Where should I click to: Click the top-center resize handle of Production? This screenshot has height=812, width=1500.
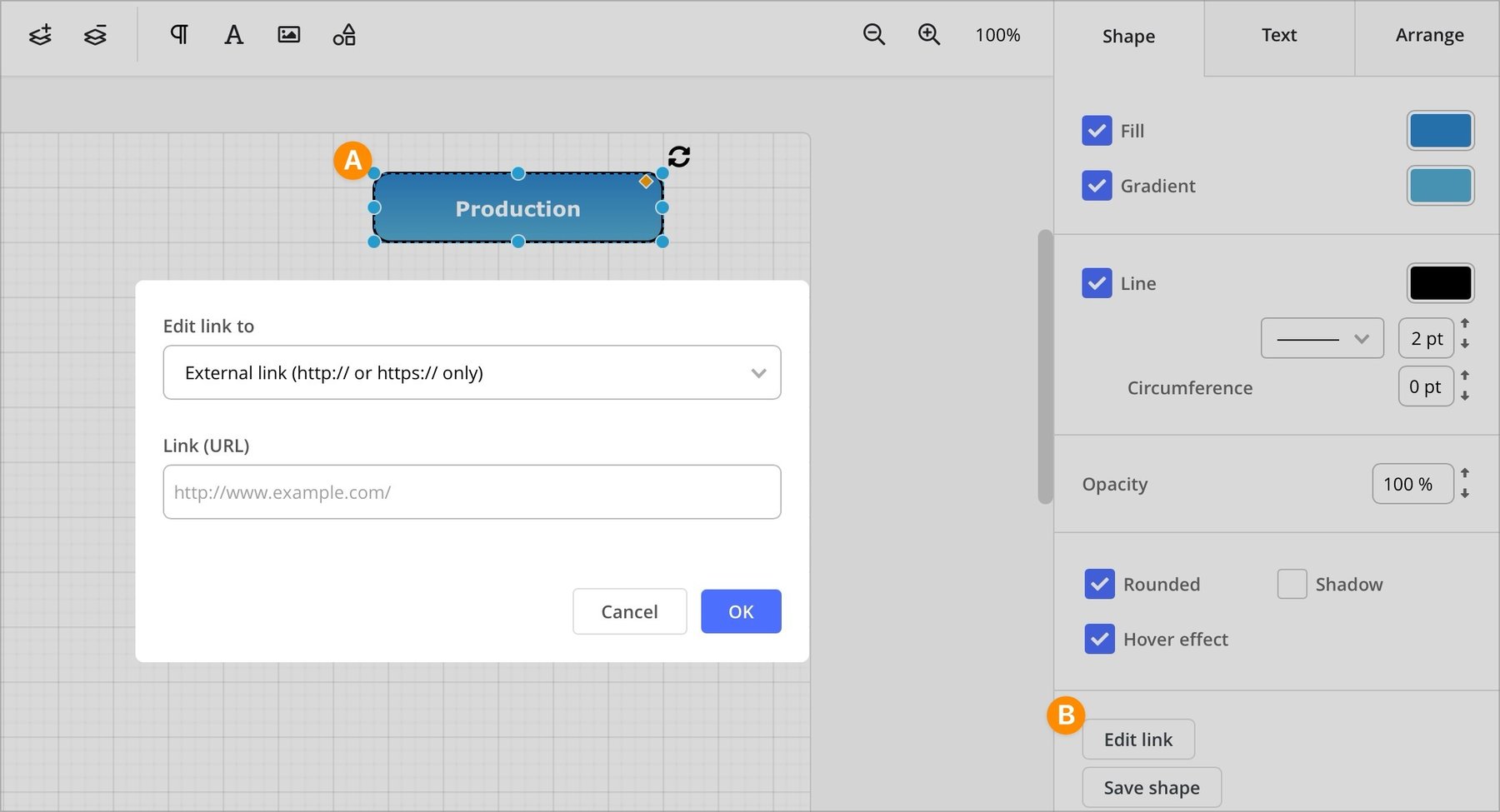(x=517, y=173)
